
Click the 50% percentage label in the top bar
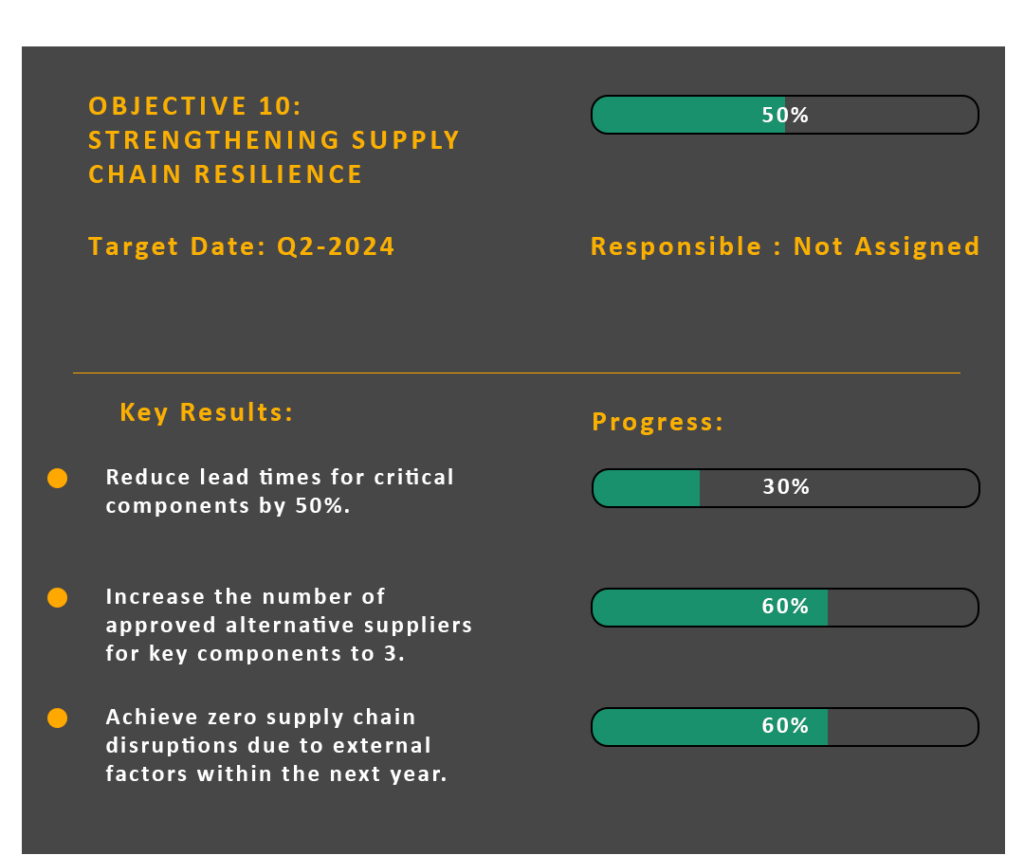coord(785,115)
